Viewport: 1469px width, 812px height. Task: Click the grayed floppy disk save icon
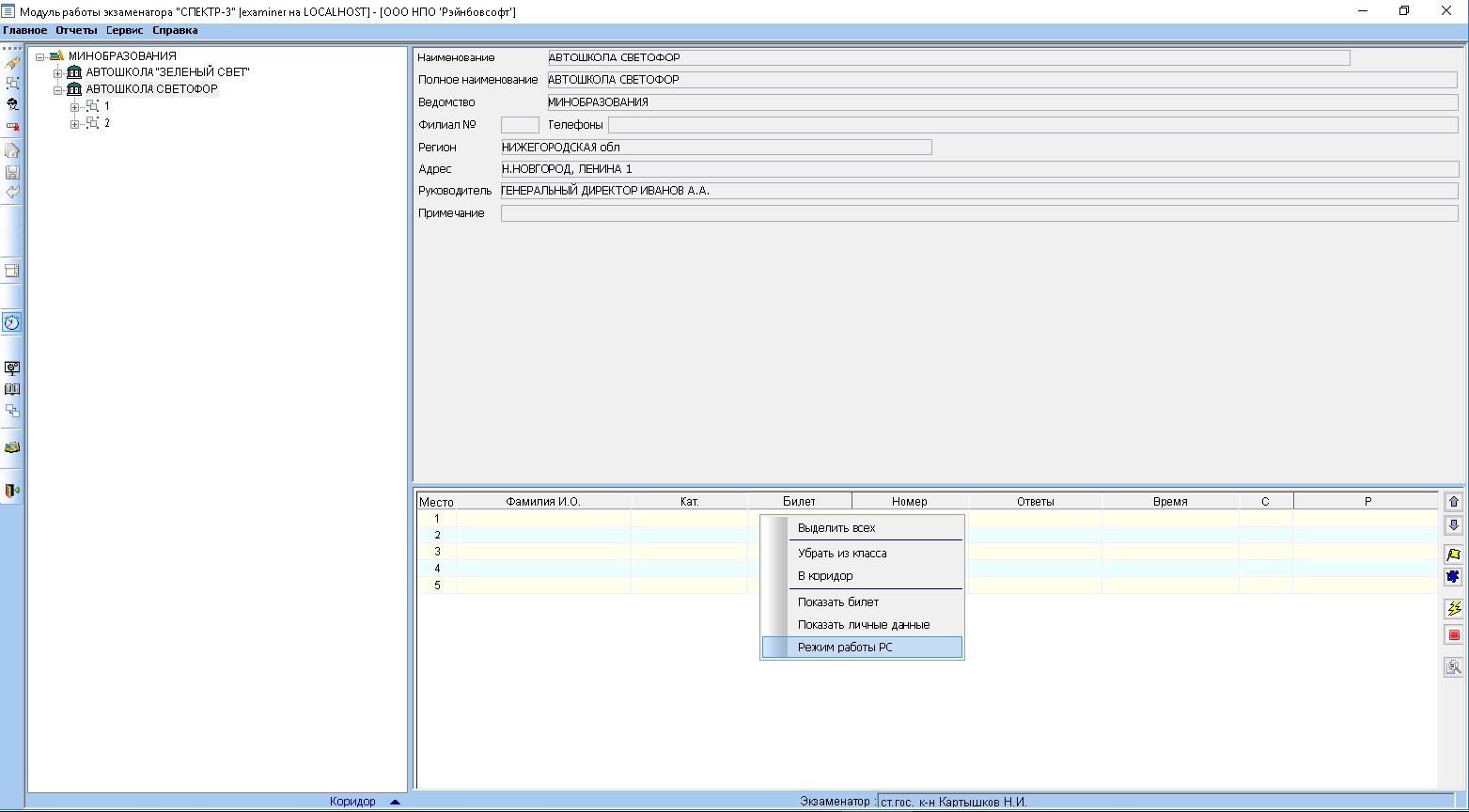coord(12,172)
